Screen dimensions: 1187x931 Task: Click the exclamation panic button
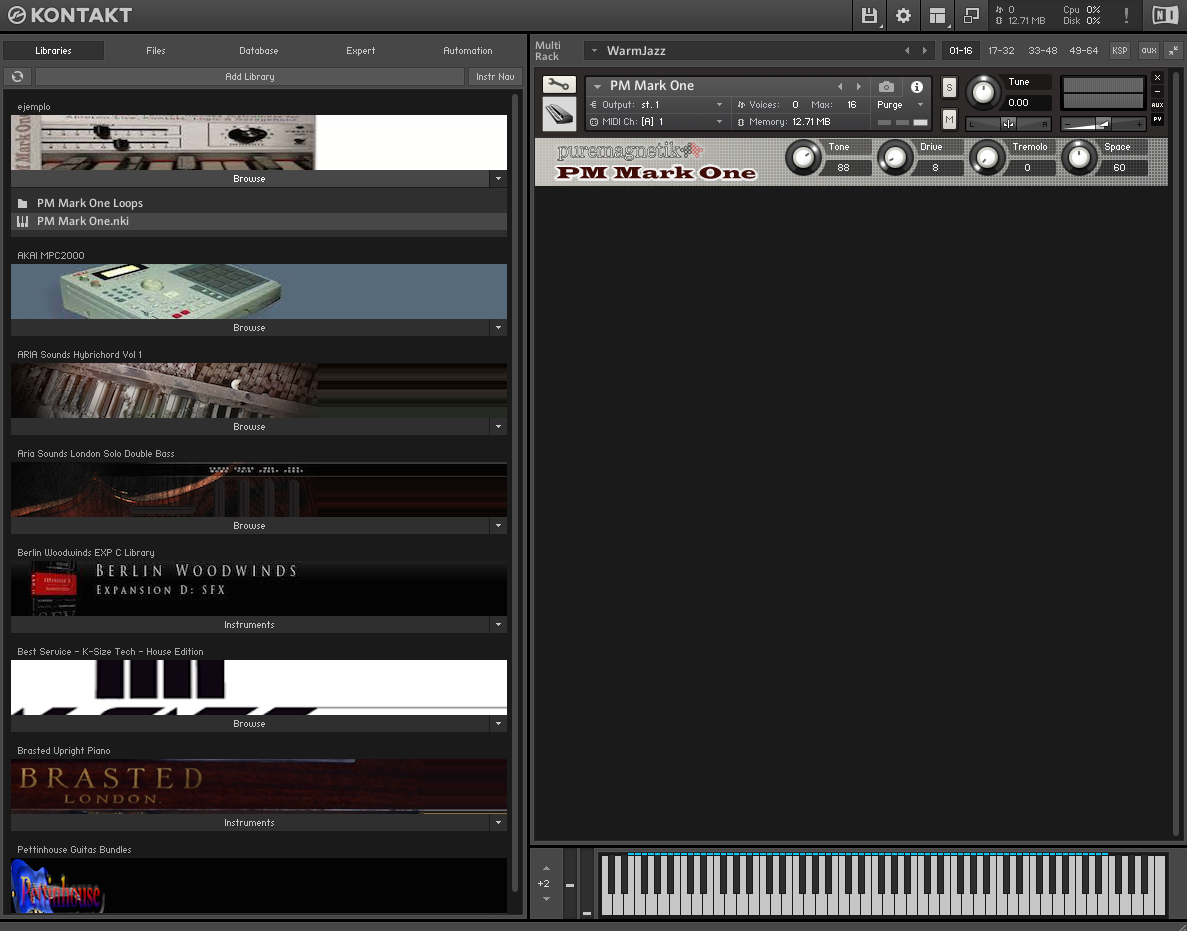click(x=1126, y=16)
